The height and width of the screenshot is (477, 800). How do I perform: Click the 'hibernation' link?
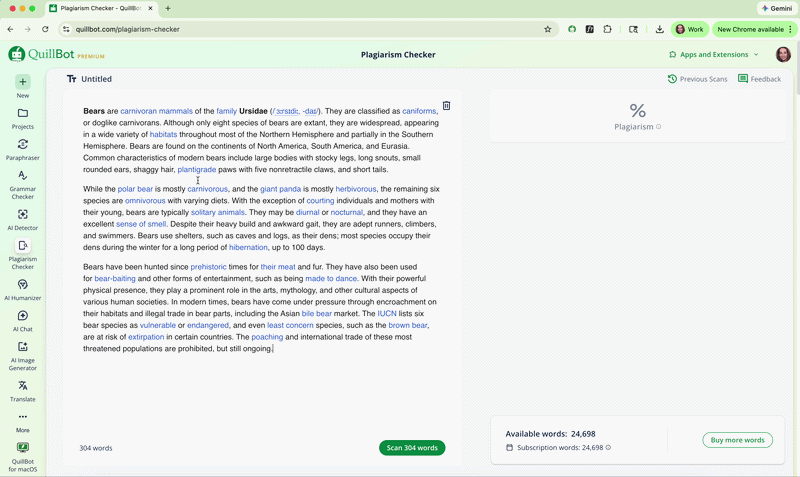click(248, 247)
